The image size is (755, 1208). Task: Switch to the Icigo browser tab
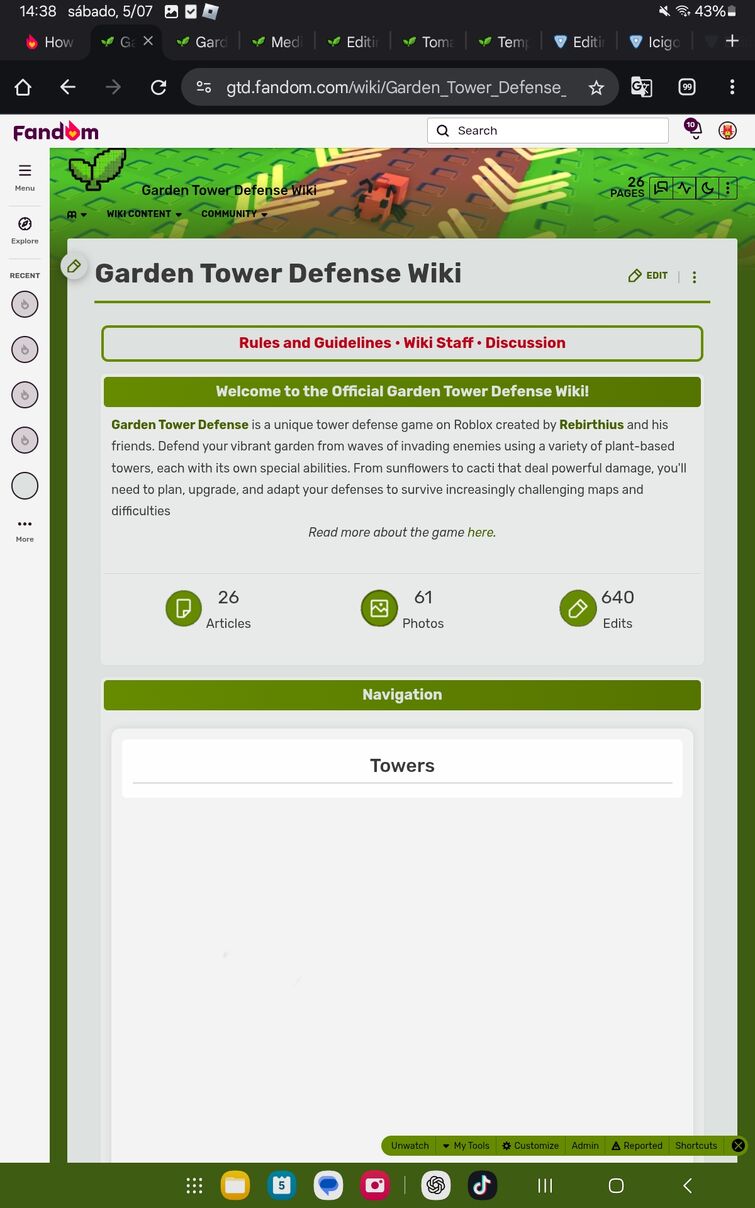(x=654, y=42)
